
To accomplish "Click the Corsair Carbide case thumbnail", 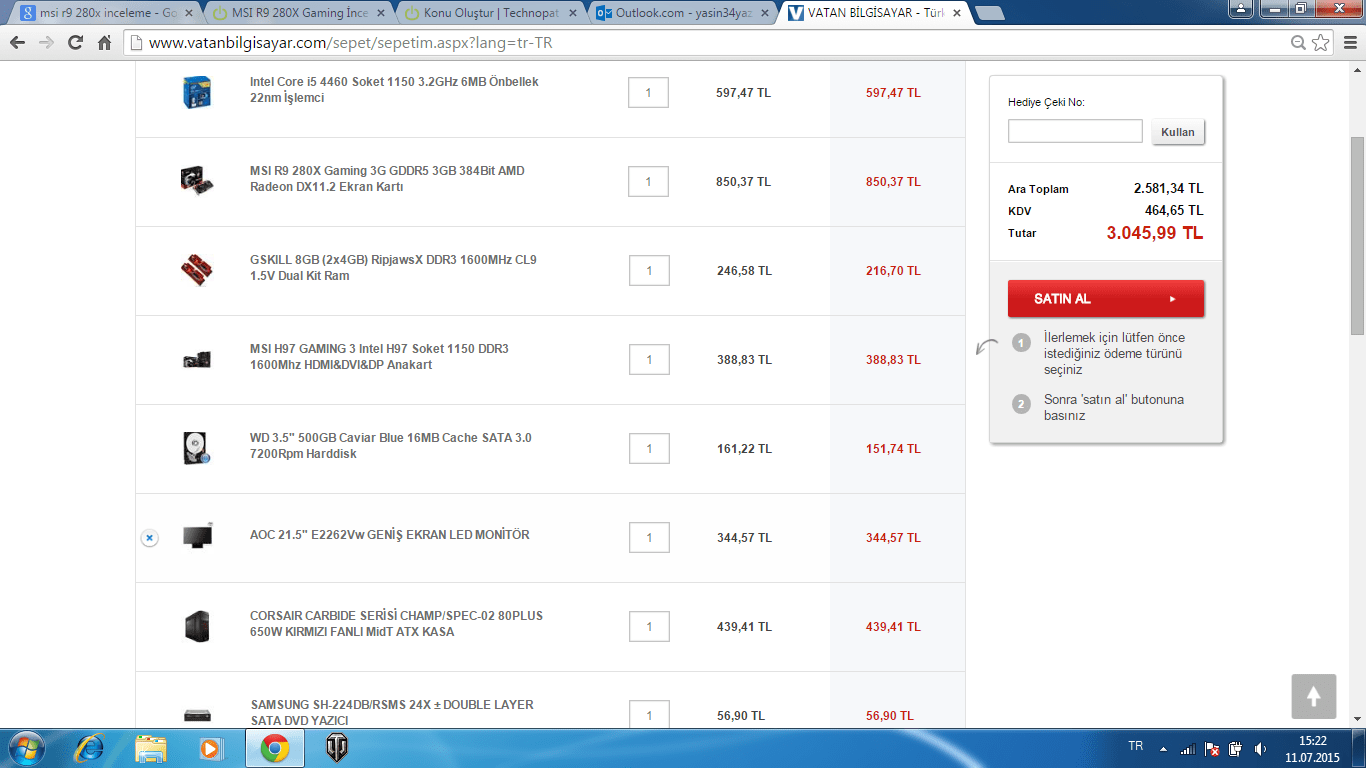I will coord(197,626).
